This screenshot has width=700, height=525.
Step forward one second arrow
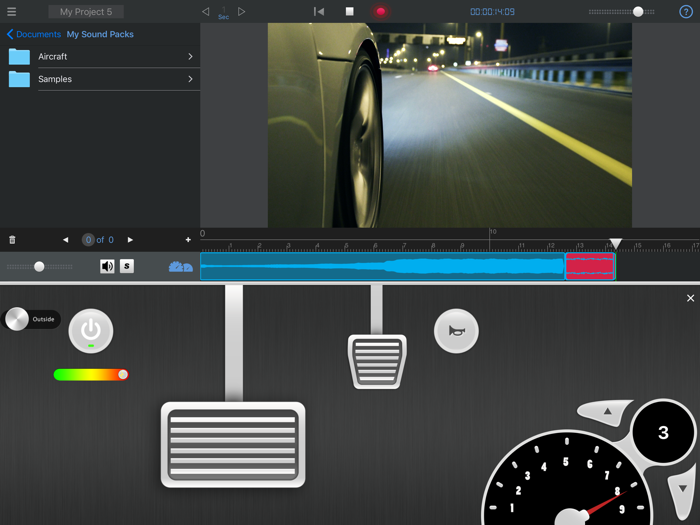pyautogui.click(x=242, y=12)
